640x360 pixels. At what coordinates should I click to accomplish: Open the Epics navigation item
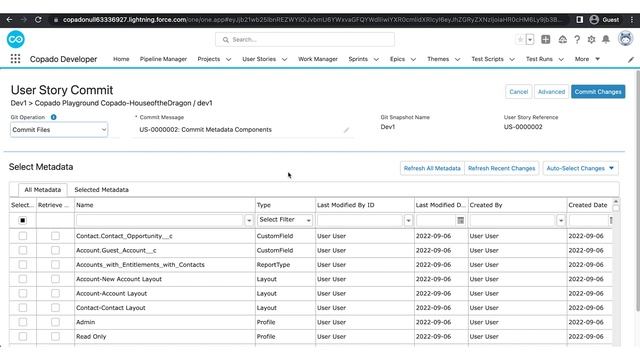tap(397, 59)
